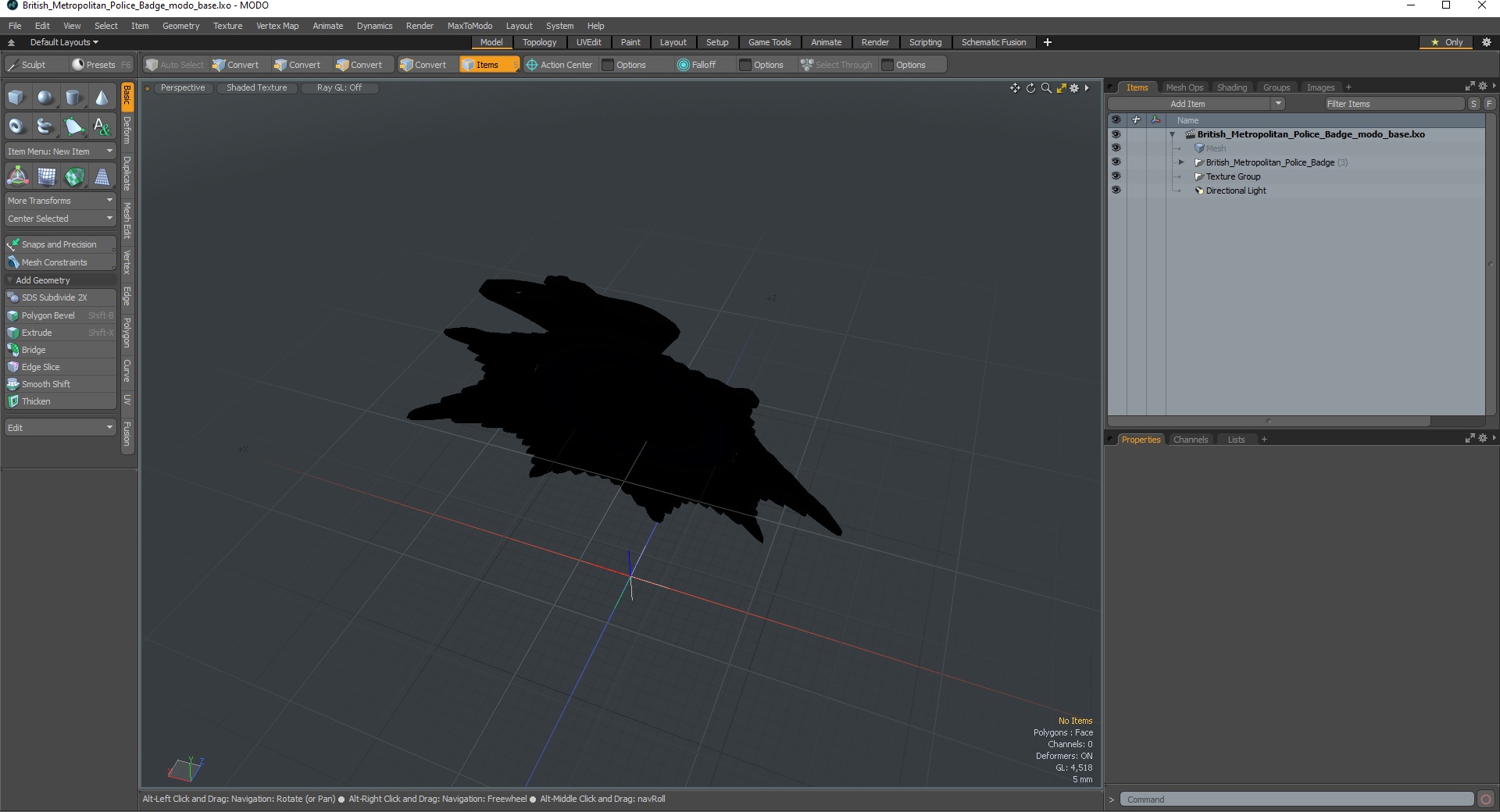1500x812 pixels.
Task: Open Snaps and Precision
Action: pyautogui.click(x=61, y=244)
